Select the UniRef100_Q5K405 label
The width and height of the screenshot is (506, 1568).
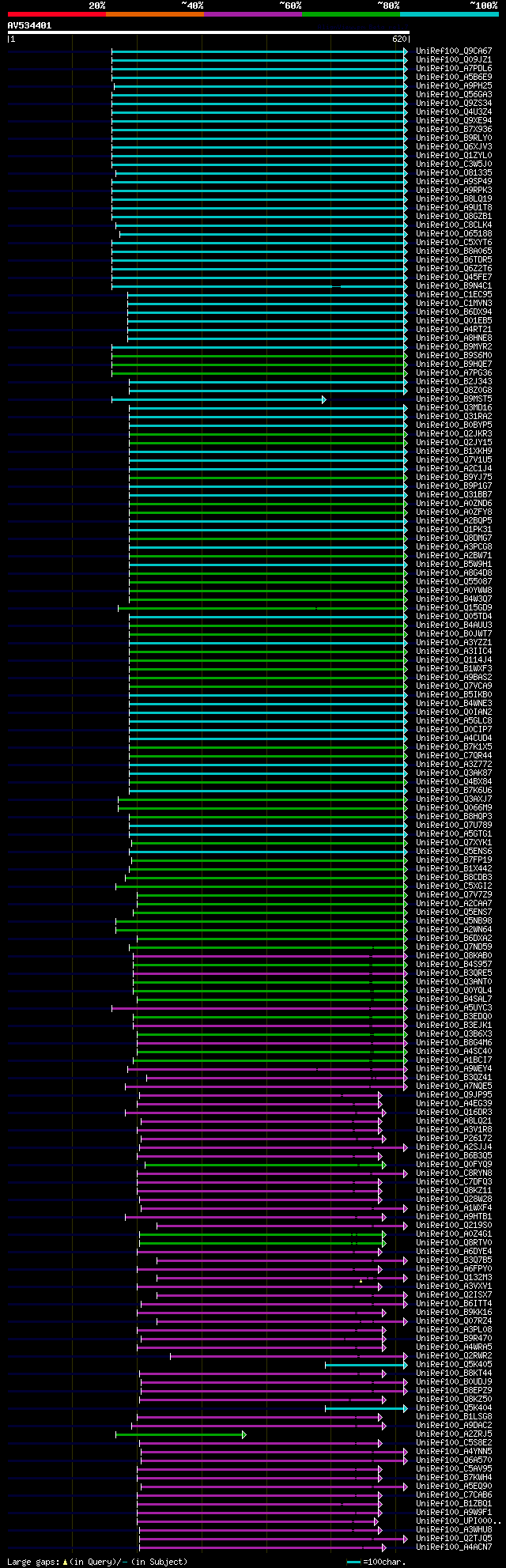point(454,1365)
